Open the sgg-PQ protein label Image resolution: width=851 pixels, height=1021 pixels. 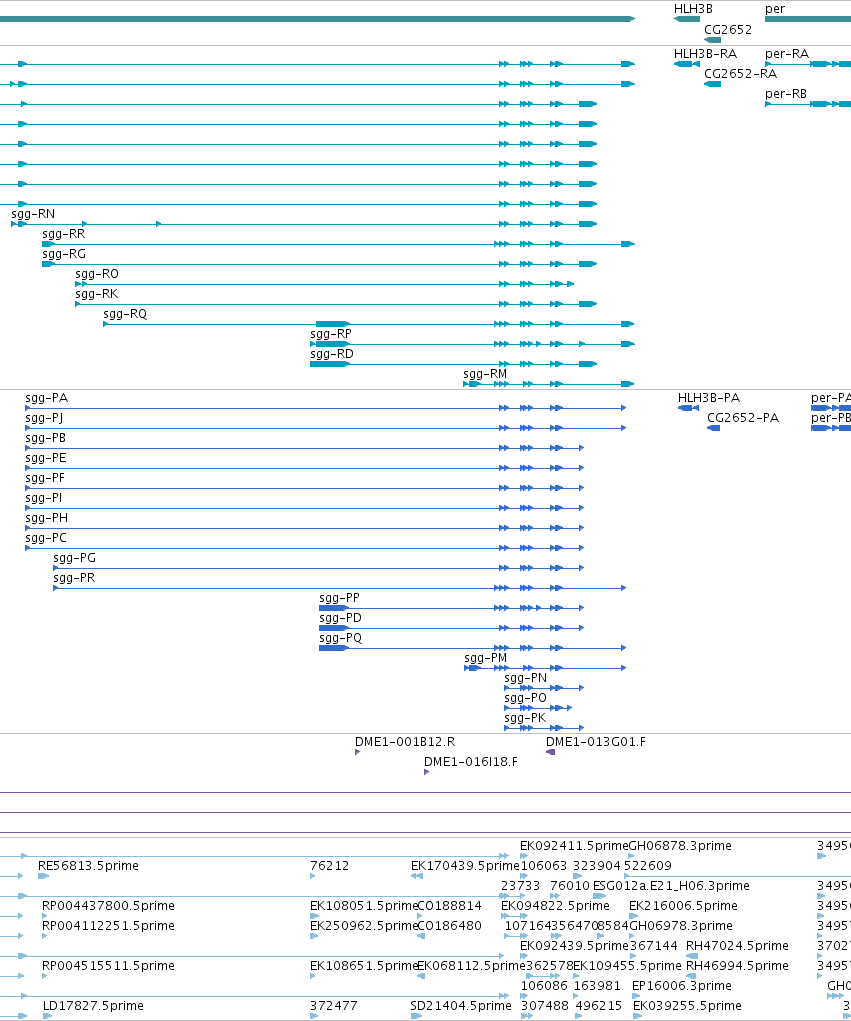341,639
